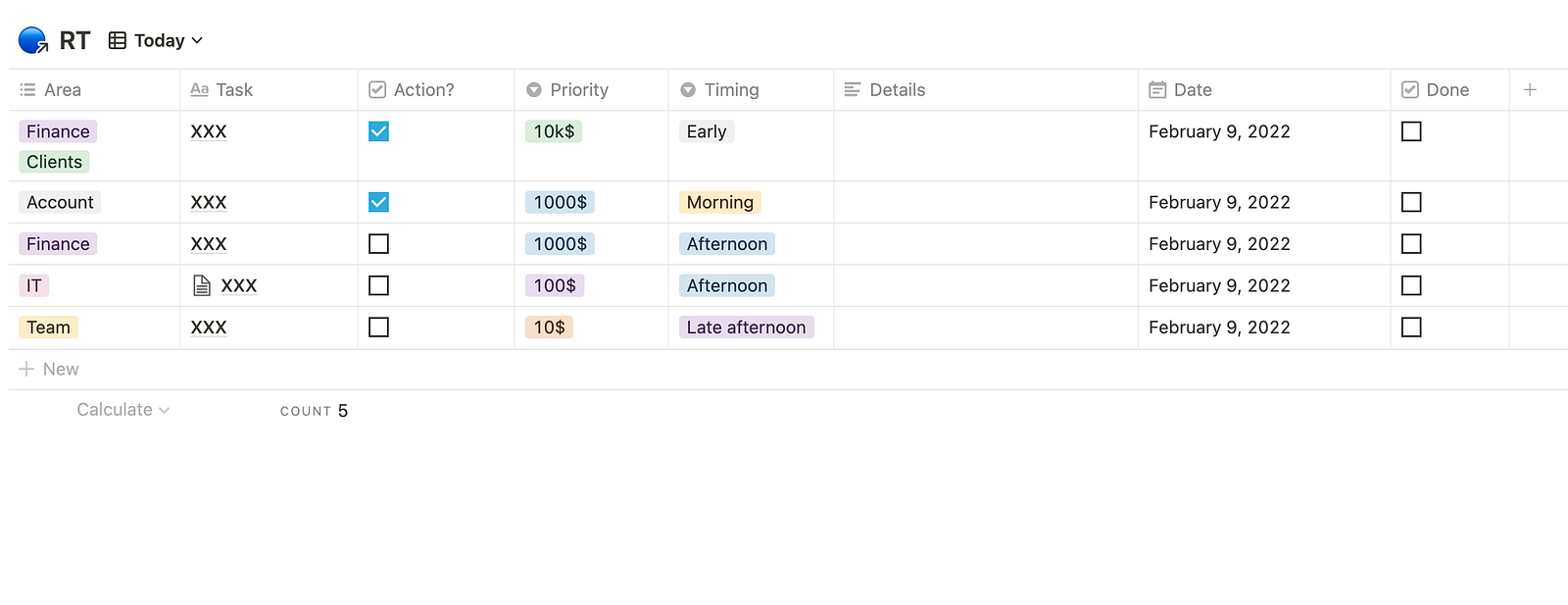Click the blue RT page globe icon
Screen dimensions: 1568x605
32,40
